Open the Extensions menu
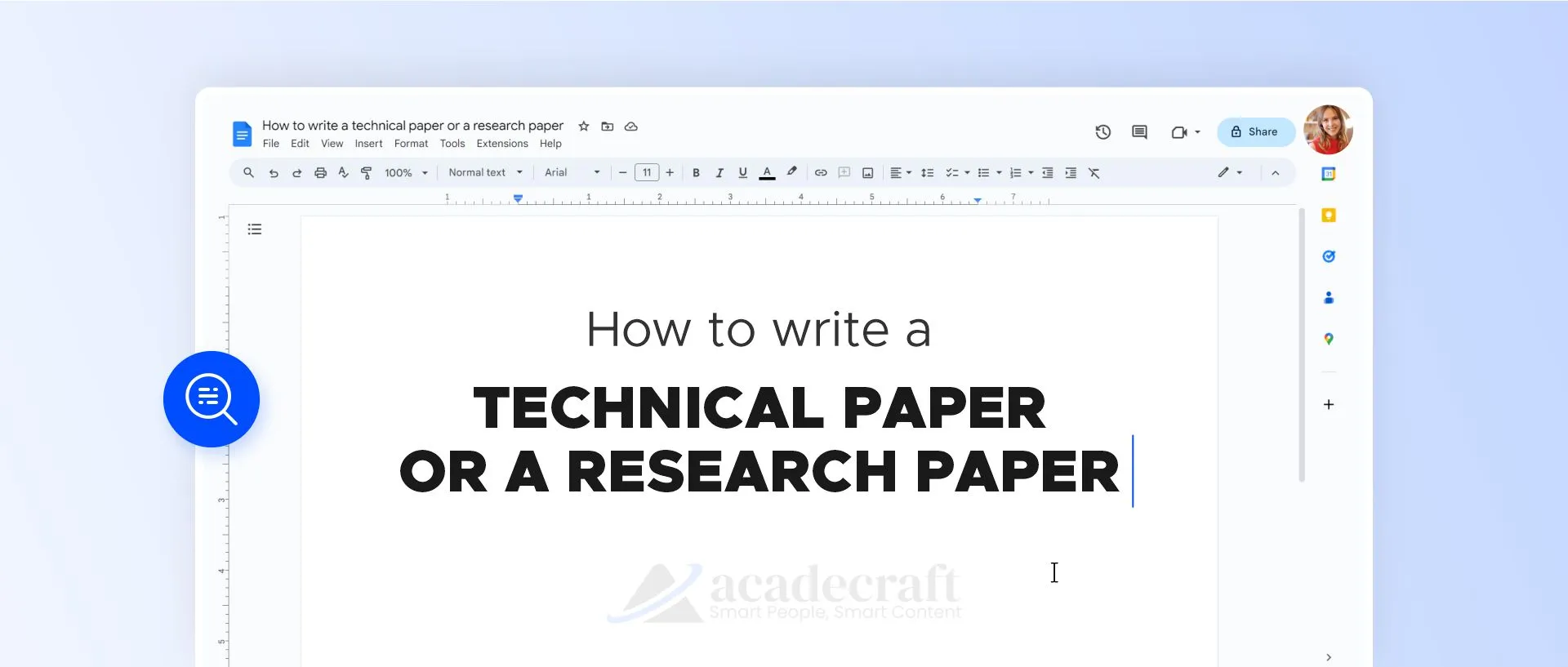 coord(502,144)
